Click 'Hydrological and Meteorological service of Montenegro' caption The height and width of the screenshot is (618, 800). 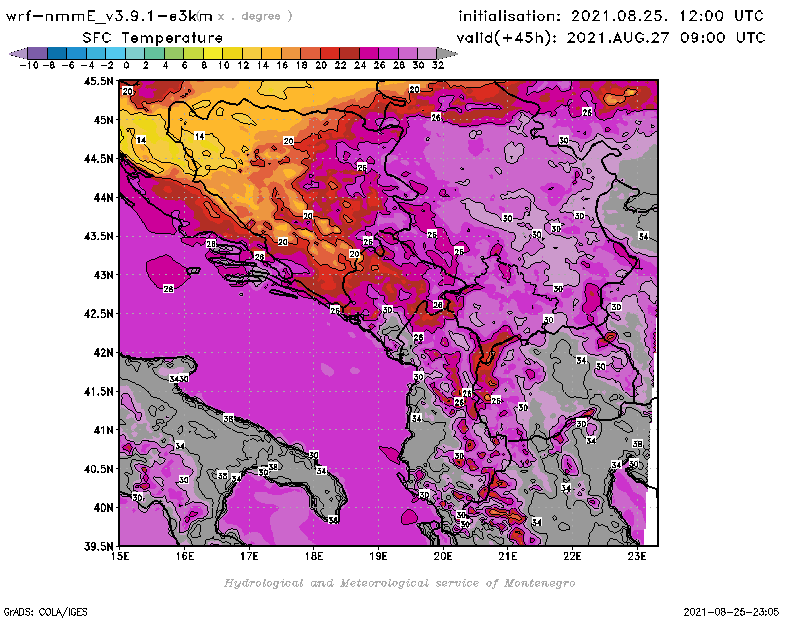399,583
